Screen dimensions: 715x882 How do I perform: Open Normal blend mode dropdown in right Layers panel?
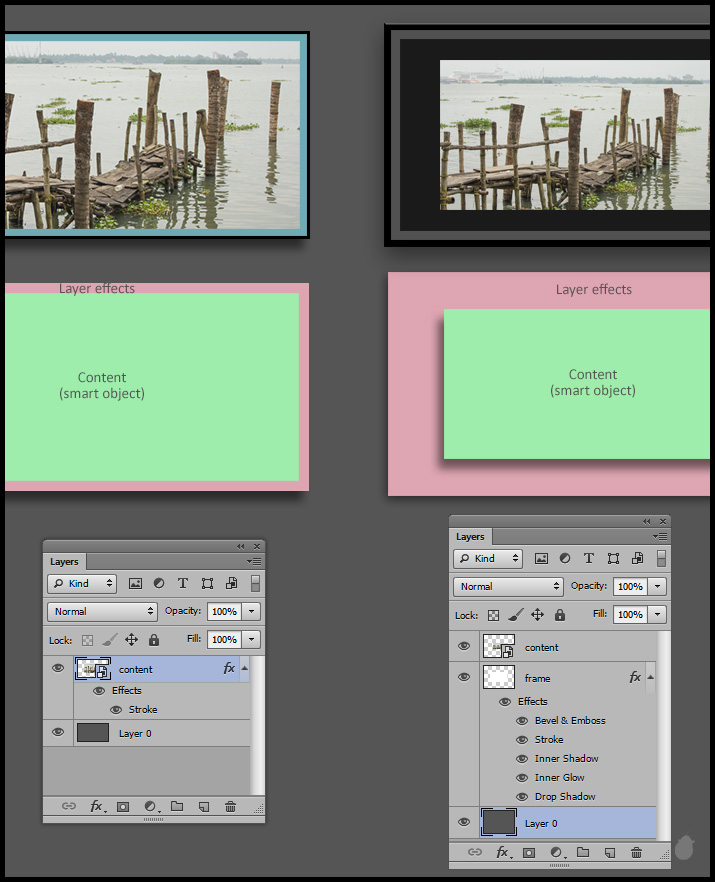pyautogui.click(x=508, y=587)
